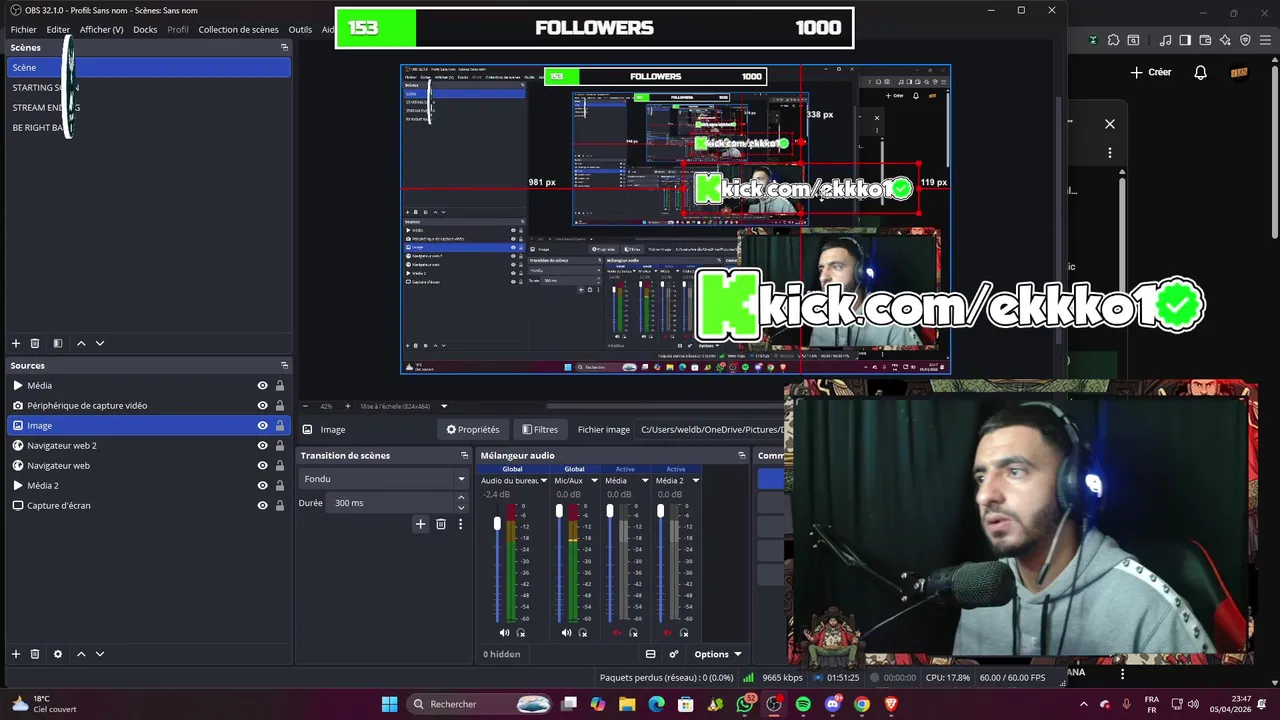Open Média 2 mixer channel dropdown arrow

point(695,480)
